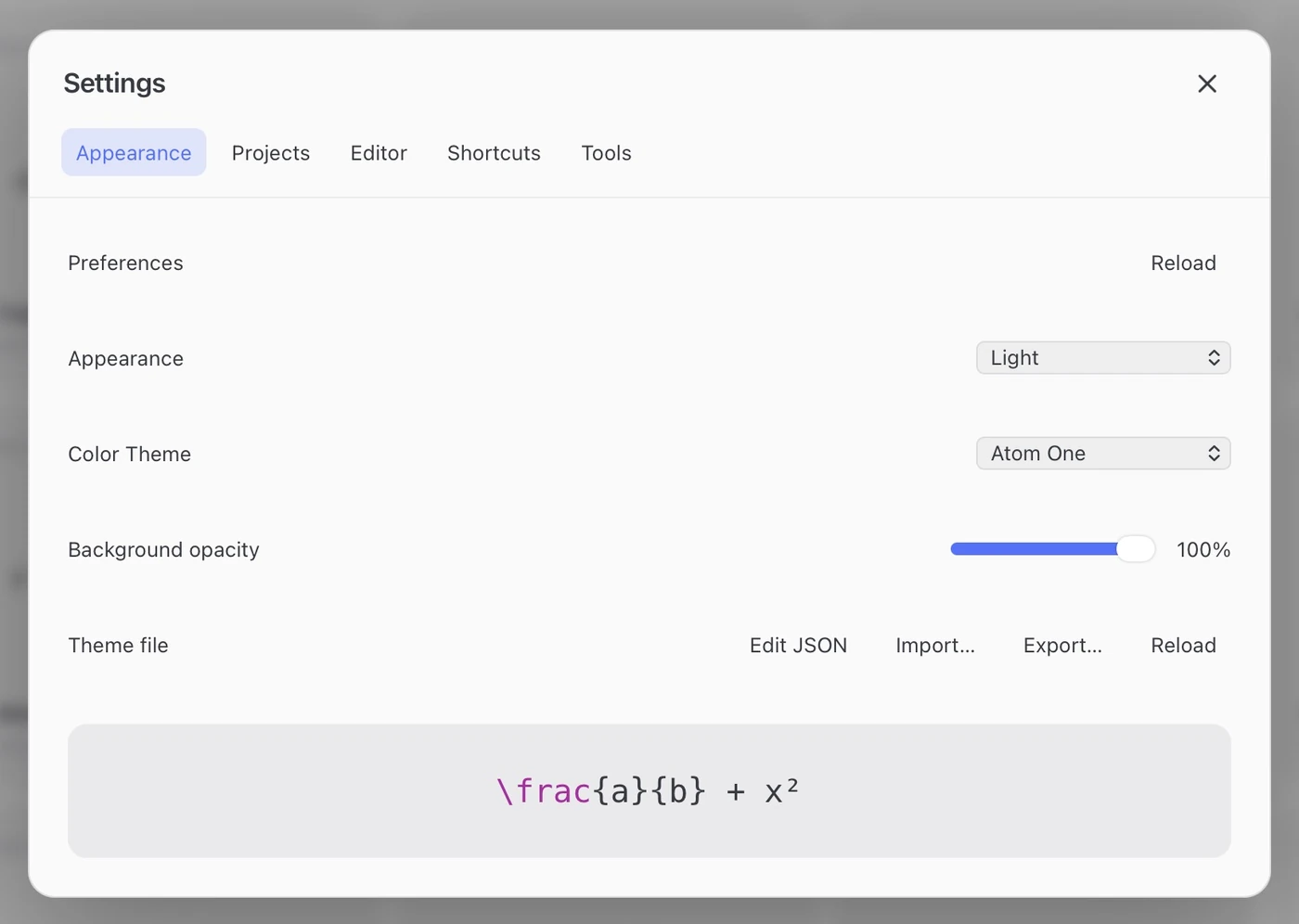This screenshot has height=924, width=1299.
Task: Click Edit JSON for the theme file
Action: [798, 645]
